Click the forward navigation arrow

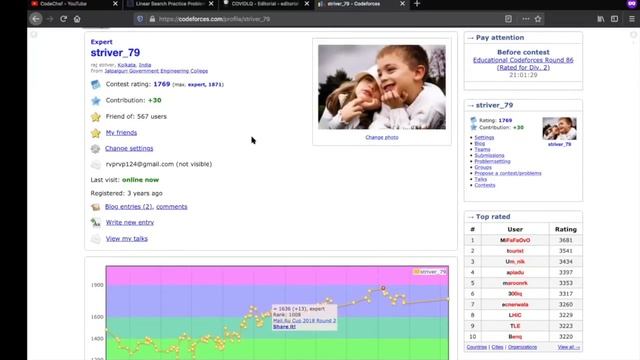coord(50,19)
